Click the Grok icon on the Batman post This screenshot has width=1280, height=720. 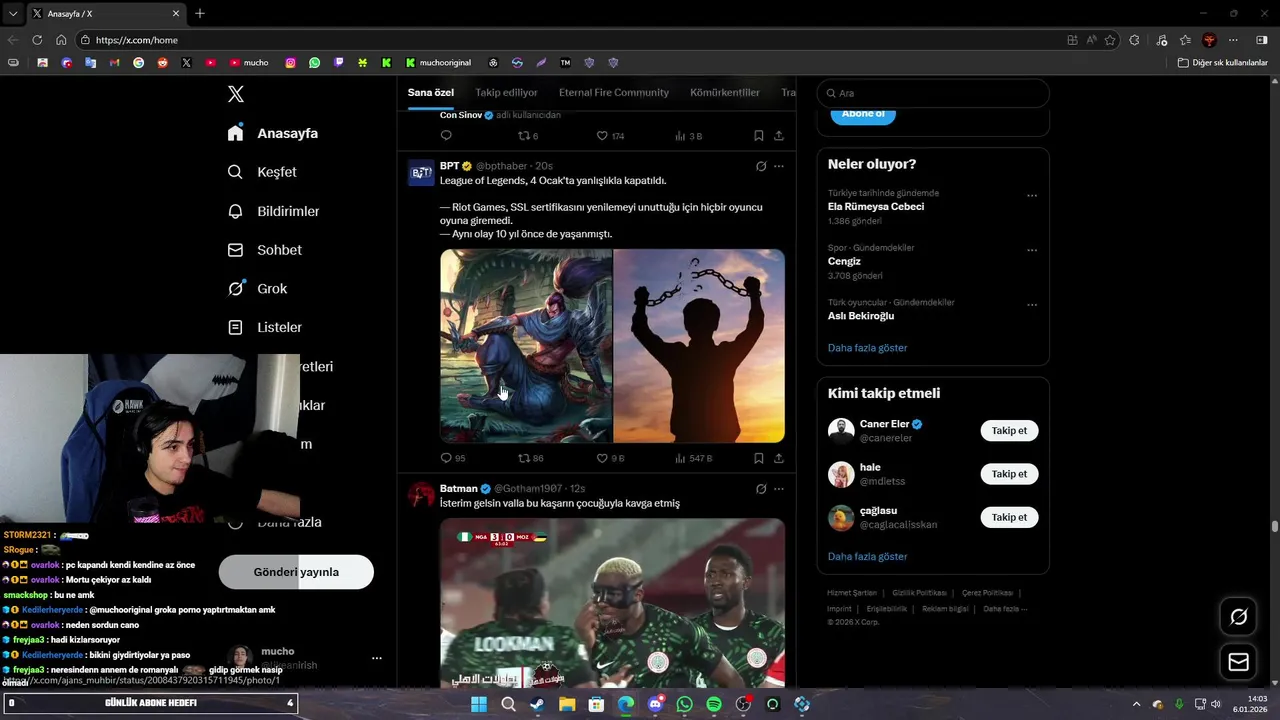[761, 489]
